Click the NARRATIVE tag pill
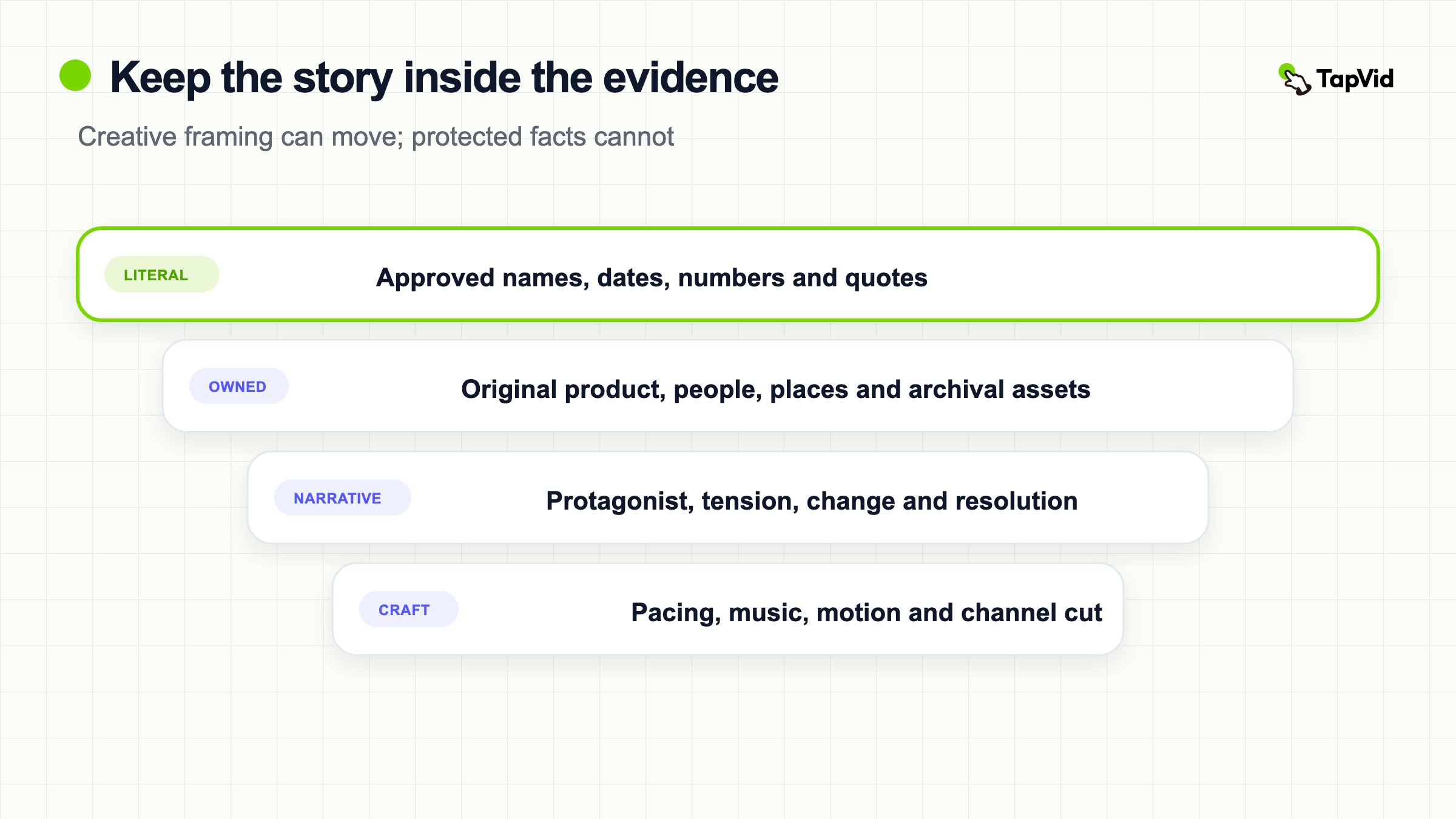This screenshot has height=819, width=1456. 342,498
